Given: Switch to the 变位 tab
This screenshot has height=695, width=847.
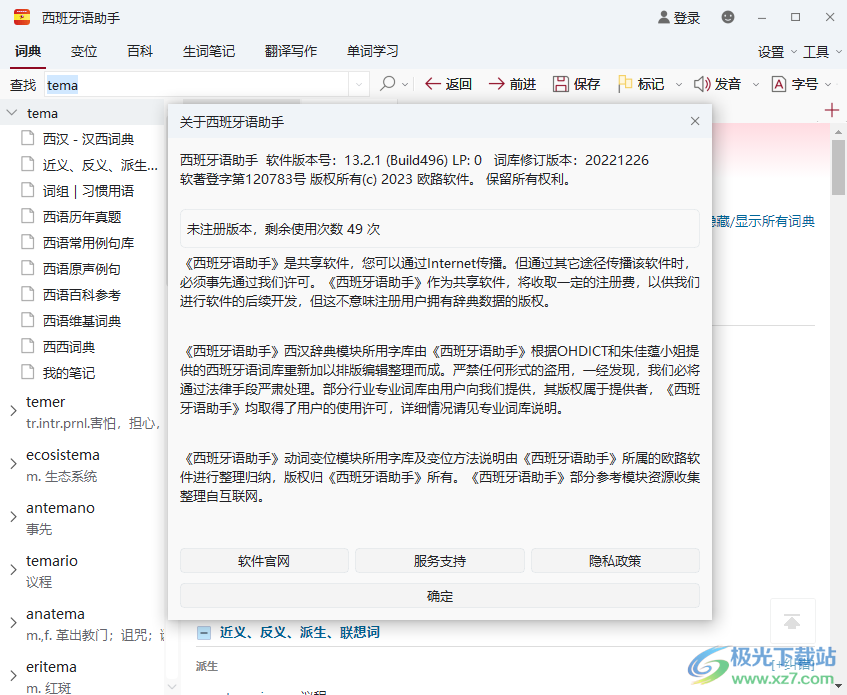Looking at the screenshot, I should (84, 51).
